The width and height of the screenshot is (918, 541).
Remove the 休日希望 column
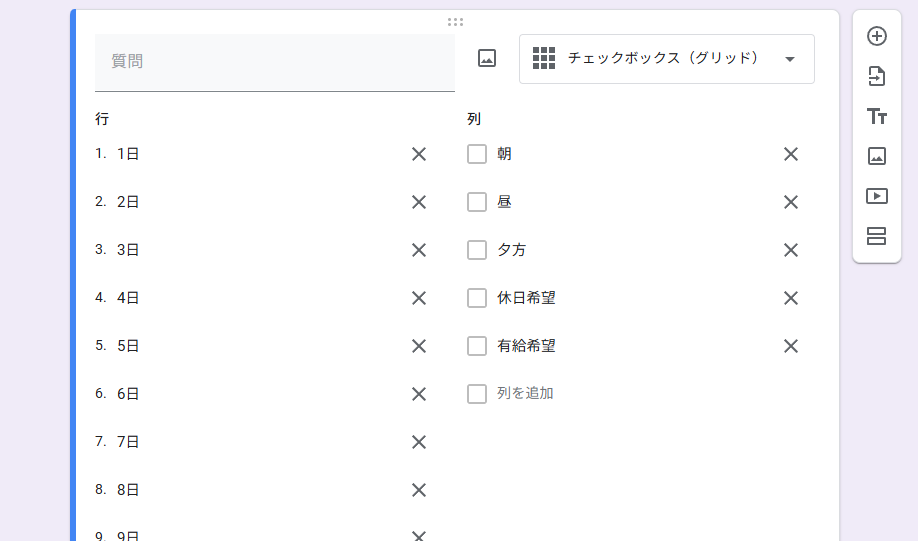(791, 298)
